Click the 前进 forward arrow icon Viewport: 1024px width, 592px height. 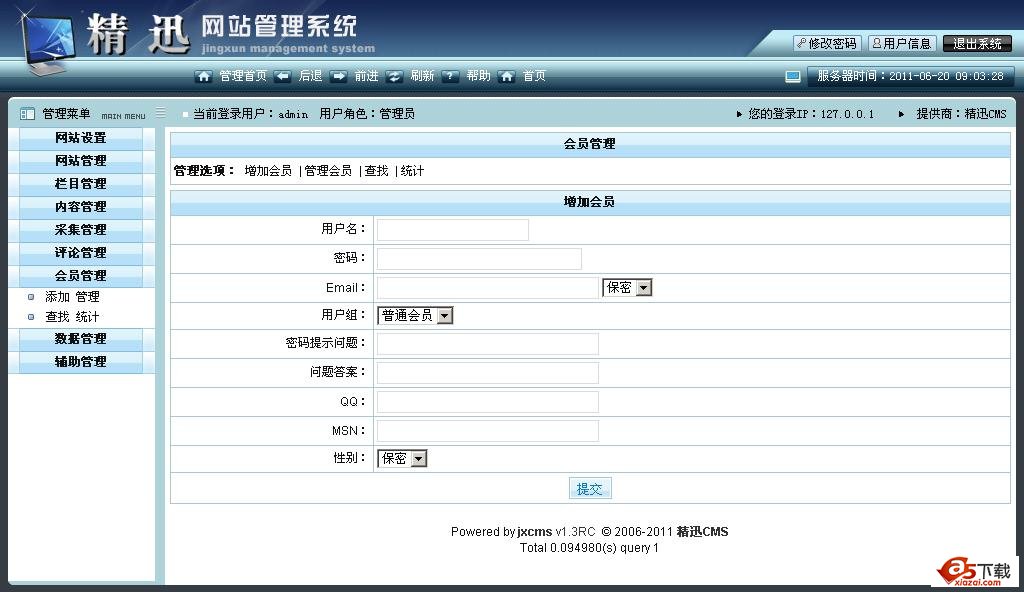338,76
